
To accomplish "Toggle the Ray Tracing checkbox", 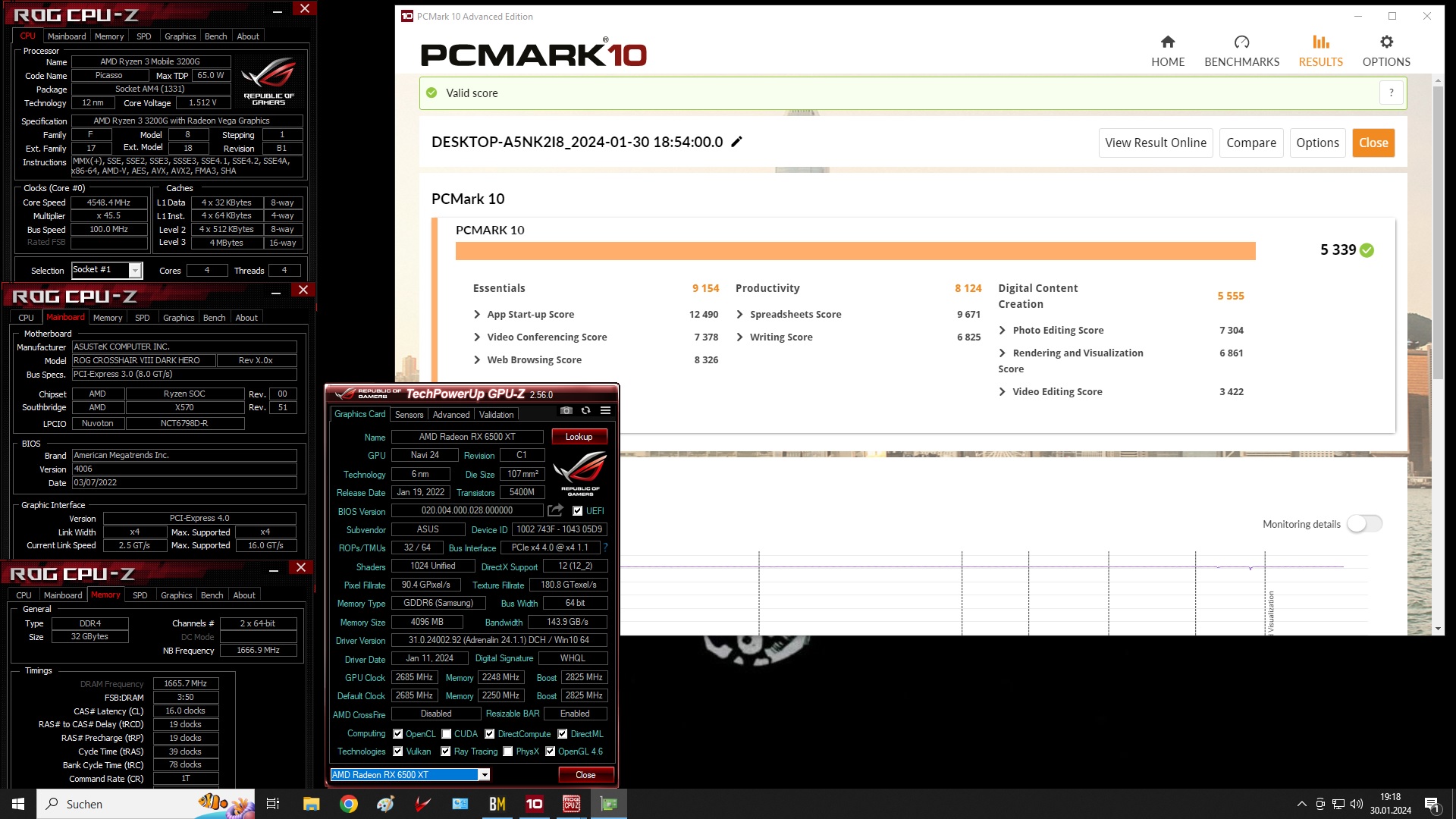I will coord(447,752).
